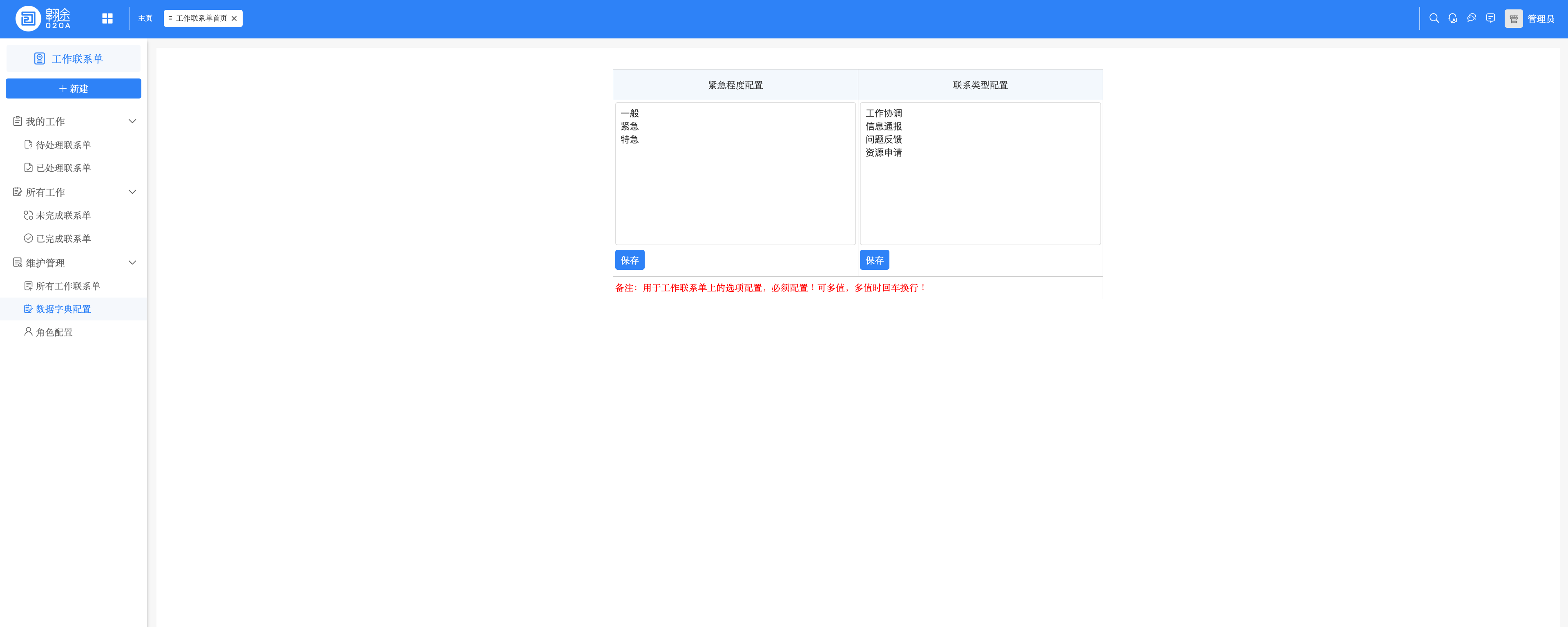Click the 新建 button

tap(73, 88)
